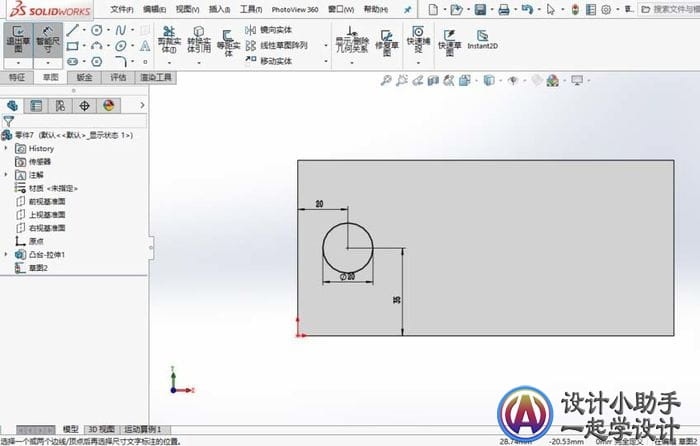Select the Point sketch tool
700x446 pixels.
point(145,62)
